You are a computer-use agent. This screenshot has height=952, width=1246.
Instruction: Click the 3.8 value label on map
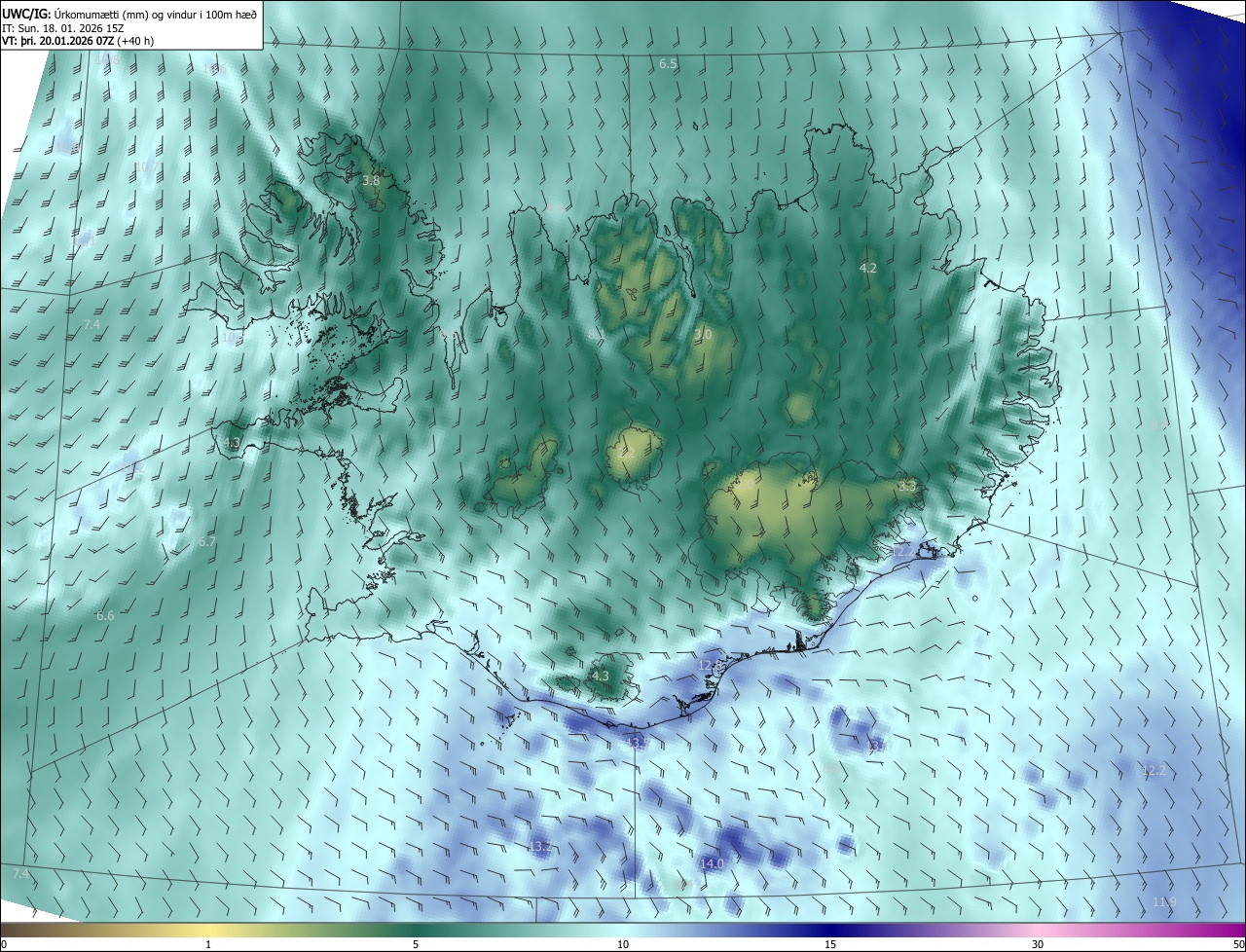pyautogui.click(x=371, y=181)
